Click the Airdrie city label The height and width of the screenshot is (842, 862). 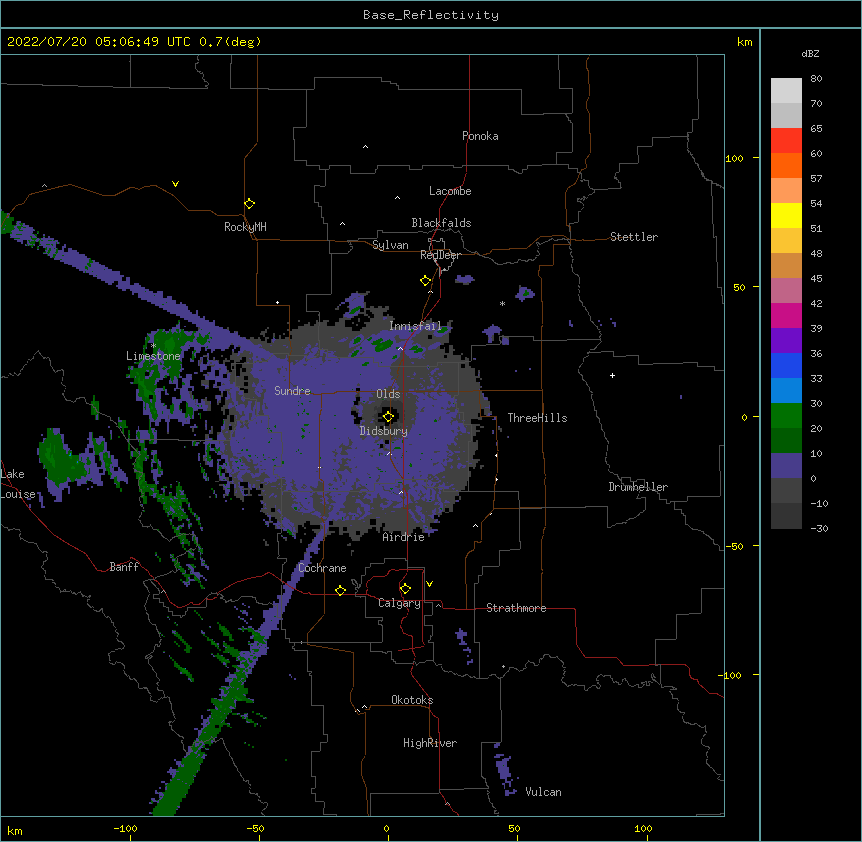pos(404,537)
